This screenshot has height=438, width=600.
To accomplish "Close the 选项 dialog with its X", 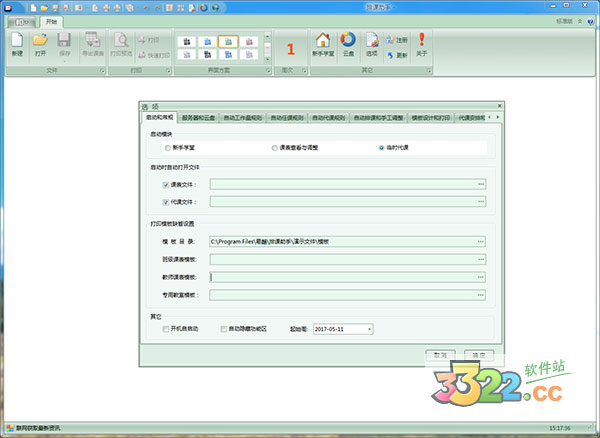I will [x=499, y=106].
